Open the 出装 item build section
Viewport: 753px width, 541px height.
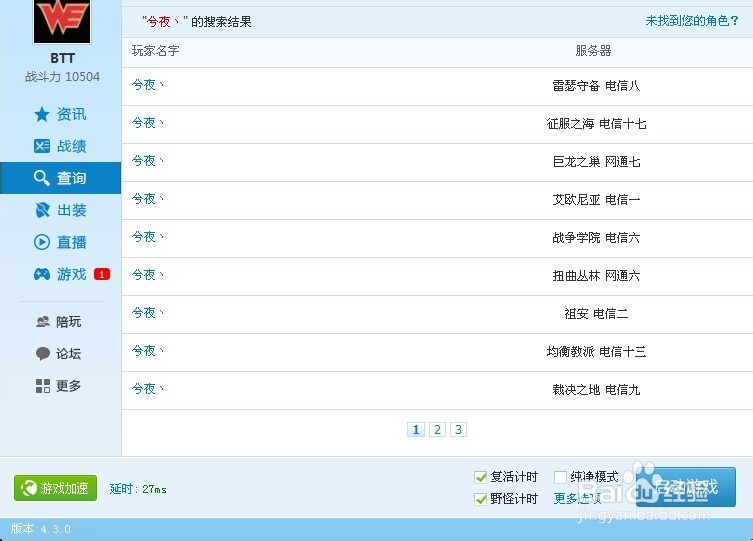click(x=71, y=210)
